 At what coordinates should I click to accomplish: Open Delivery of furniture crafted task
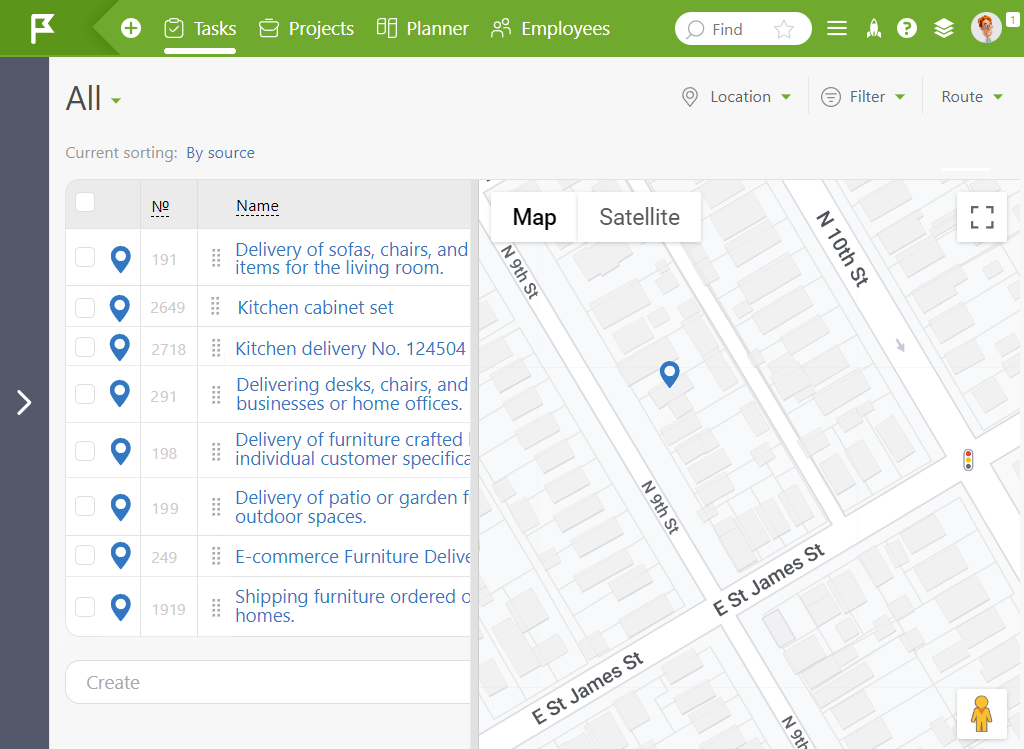coord(353,449)
